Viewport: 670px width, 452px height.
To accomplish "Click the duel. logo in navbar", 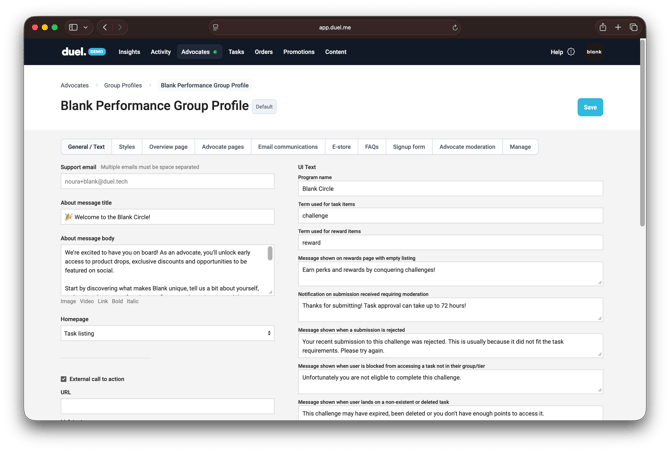I will [73, 52].
